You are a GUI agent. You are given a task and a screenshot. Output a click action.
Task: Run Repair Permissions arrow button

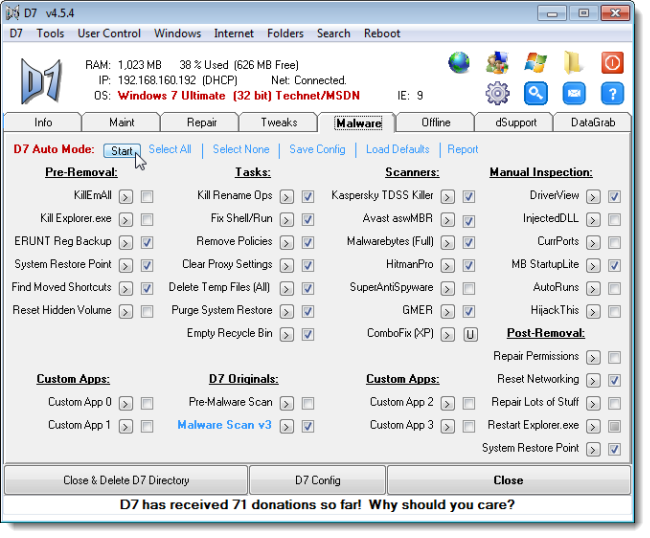click(593, 357)
